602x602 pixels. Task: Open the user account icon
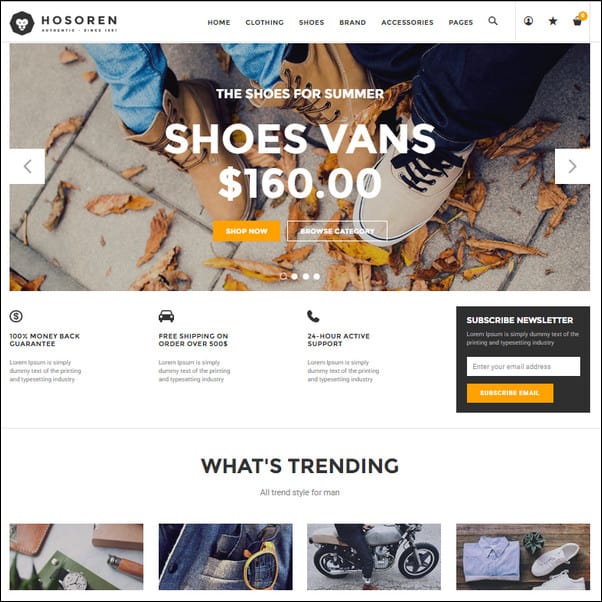[x=528, y=21]
